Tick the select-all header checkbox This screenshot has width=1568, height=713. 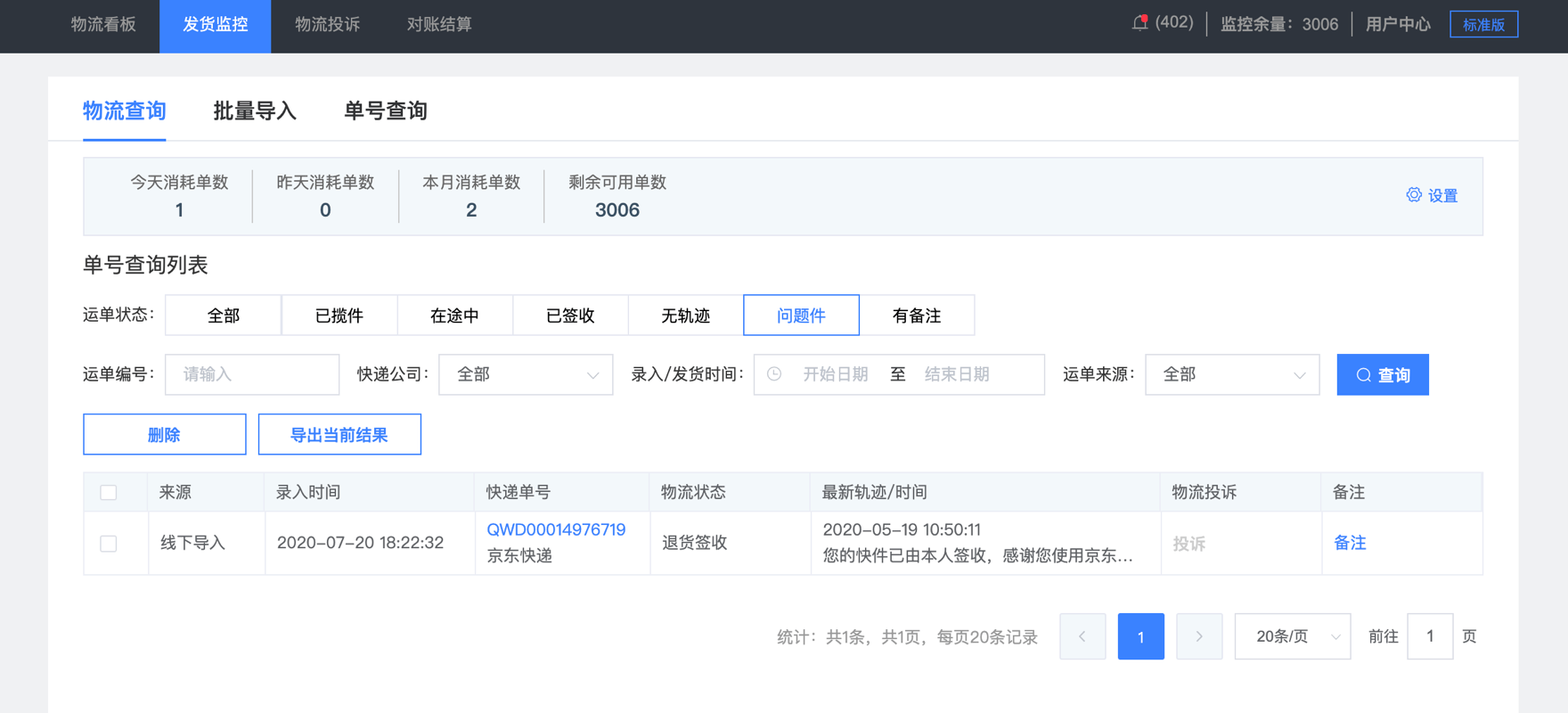[109, 493]
